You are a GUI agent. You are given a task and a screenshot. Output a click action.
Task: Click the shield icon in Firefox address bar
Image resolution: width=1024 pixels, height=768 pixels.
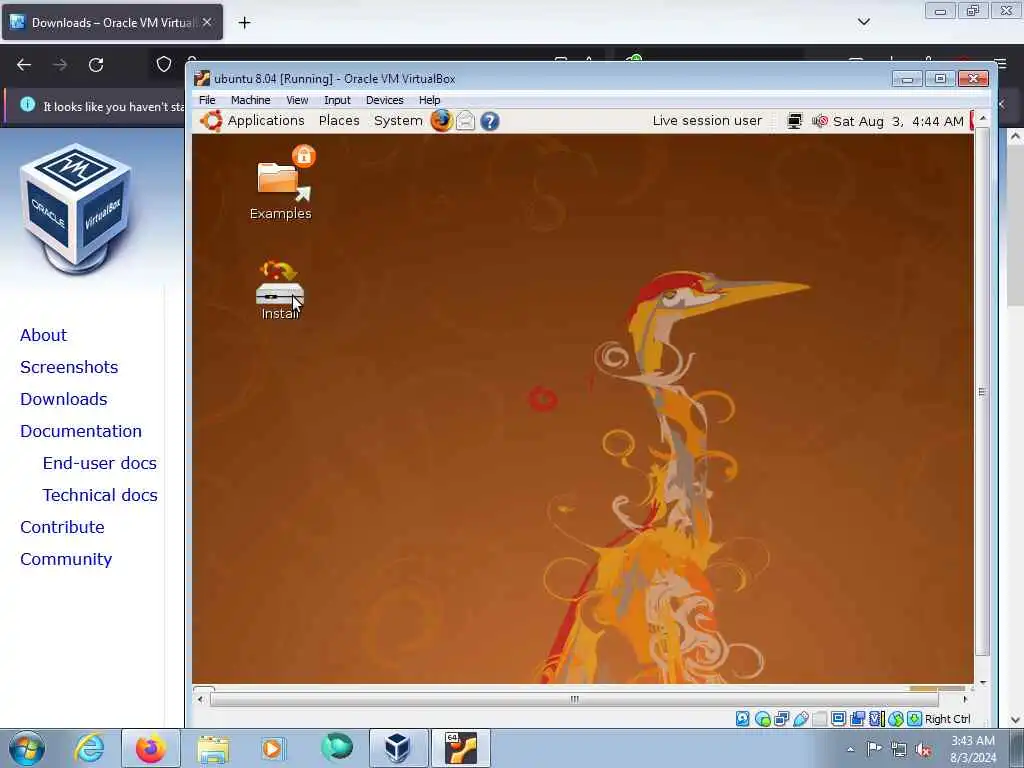tap(163, 64)
